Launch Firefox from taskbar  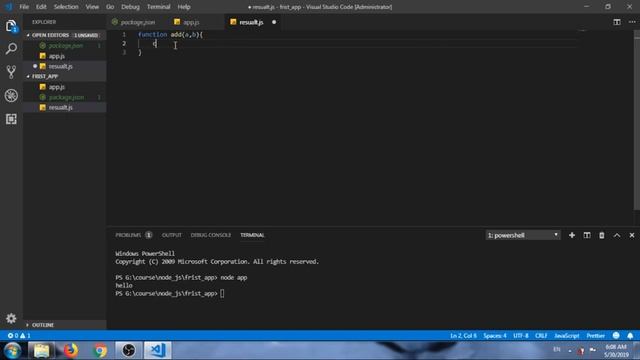71,351
